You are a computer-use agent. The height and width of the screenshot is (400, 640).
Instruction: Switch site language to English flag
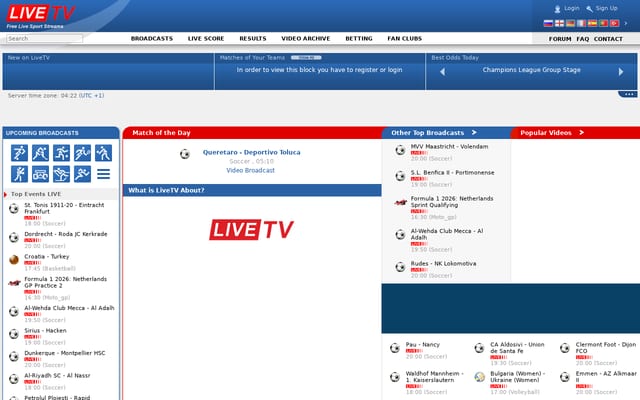point(559,23)
